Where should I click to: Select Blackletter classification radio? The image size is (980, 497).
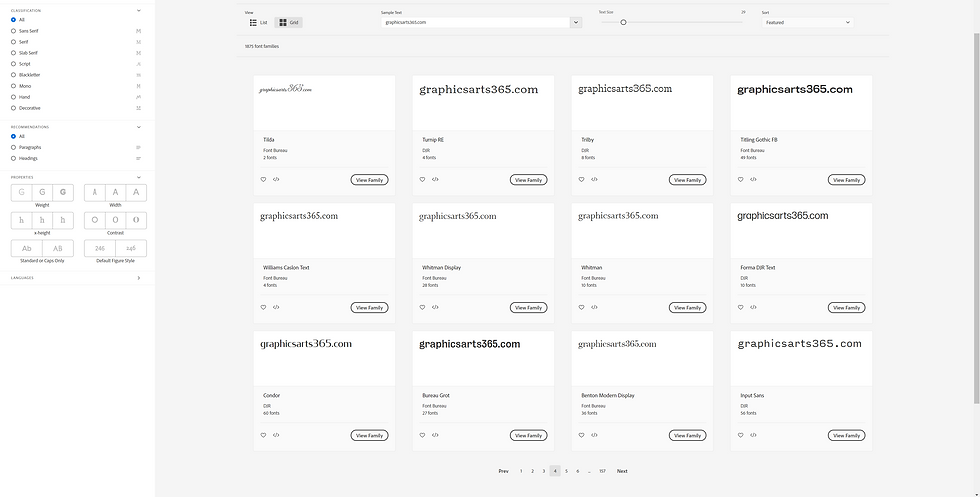point(14,75)
